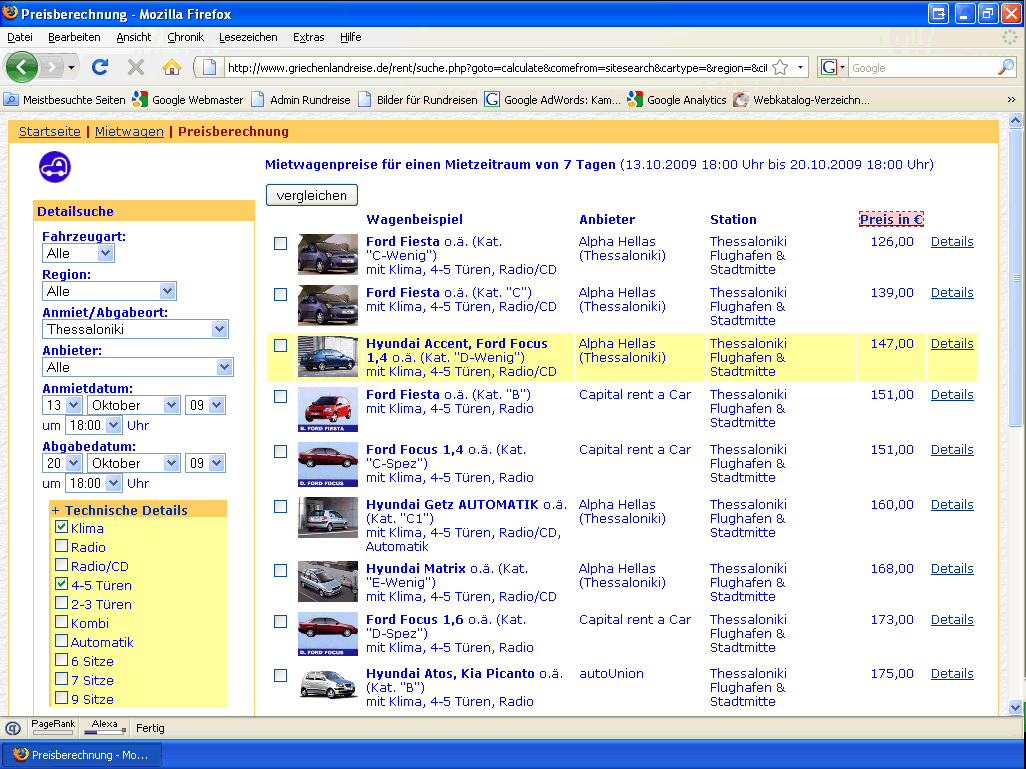Uncheck the Klima checkbox

pyautogui.click(x=62, y=527)
